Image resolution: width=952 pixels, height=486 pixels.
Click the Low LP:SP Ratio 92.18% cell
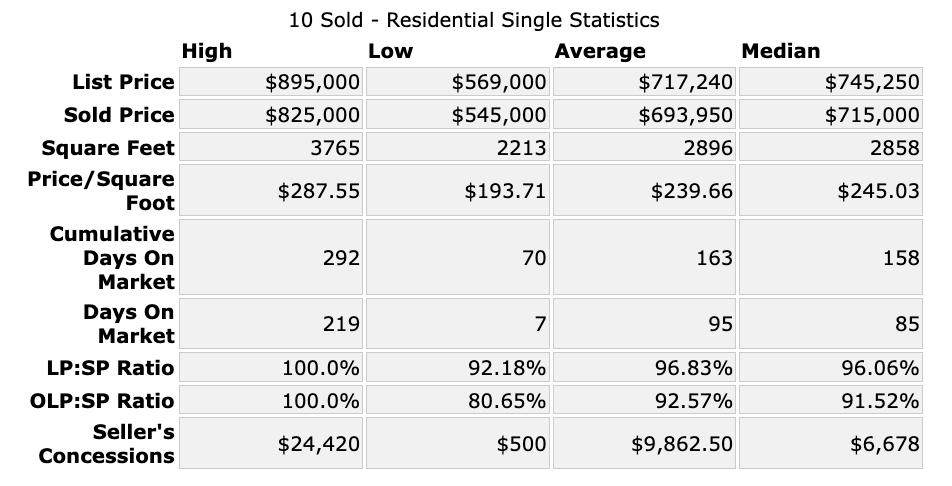coord(458,368)
